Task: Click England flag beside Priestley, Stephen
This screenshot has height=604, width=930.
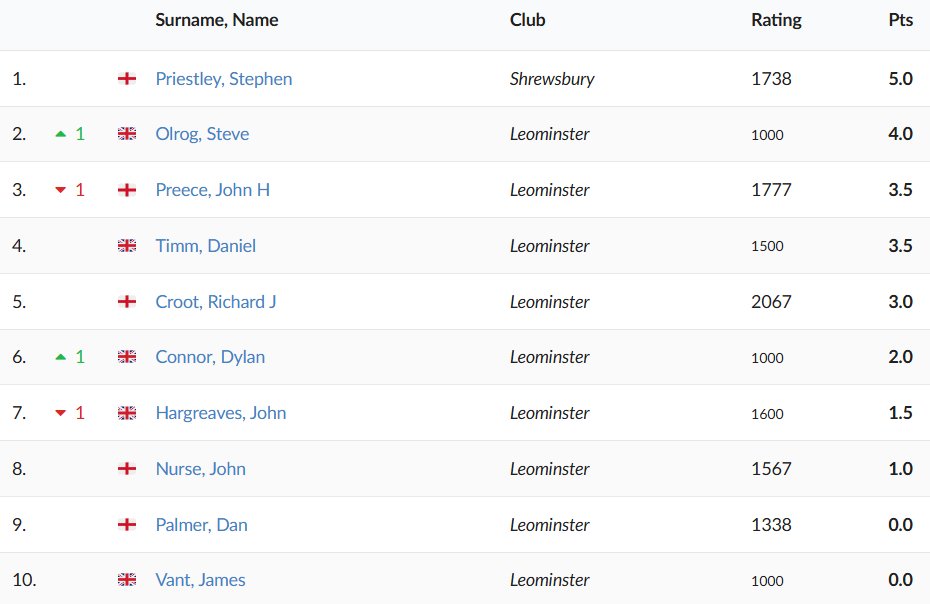Action: 127,78
